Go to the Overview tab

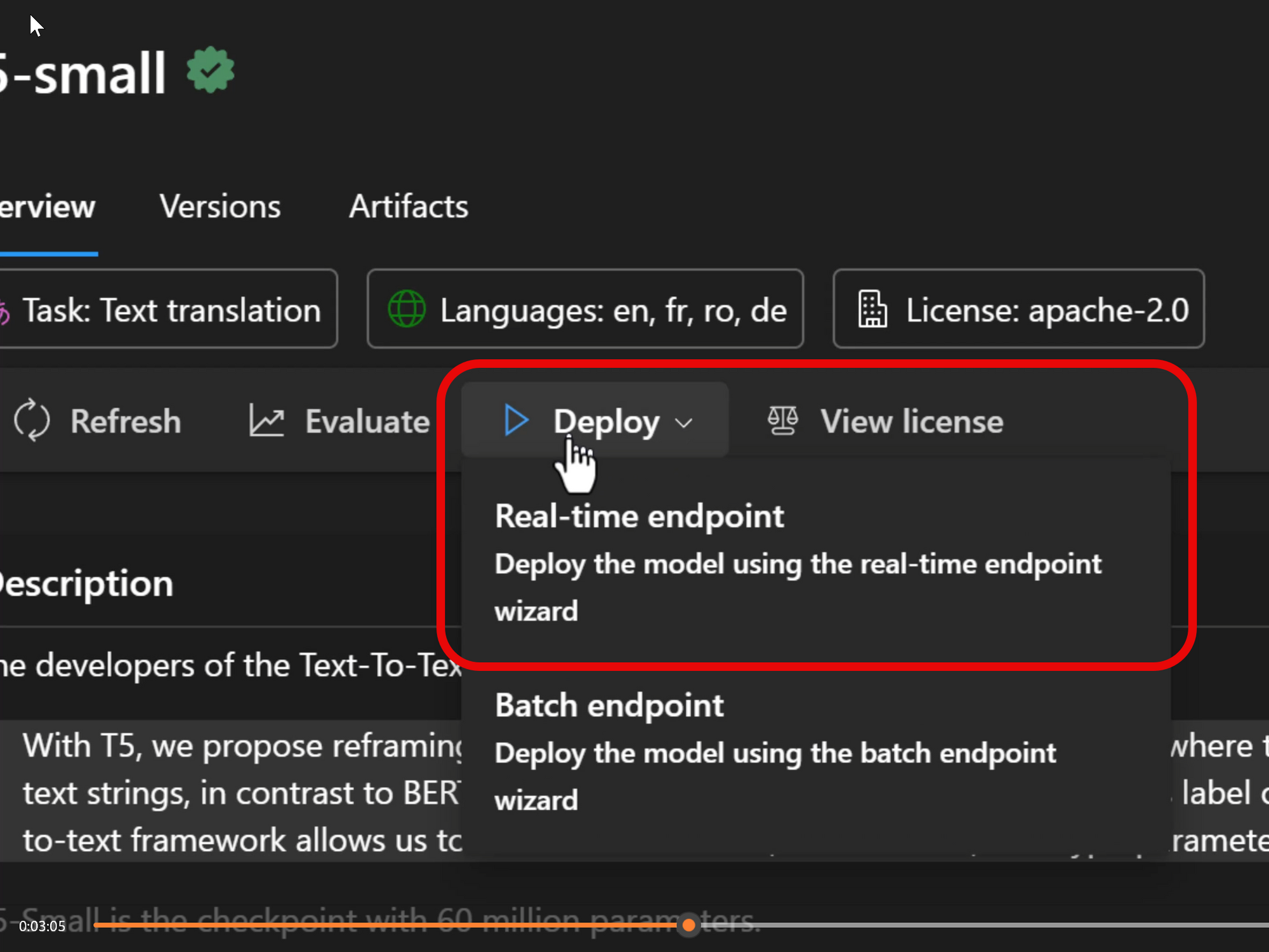coord(46,207)
